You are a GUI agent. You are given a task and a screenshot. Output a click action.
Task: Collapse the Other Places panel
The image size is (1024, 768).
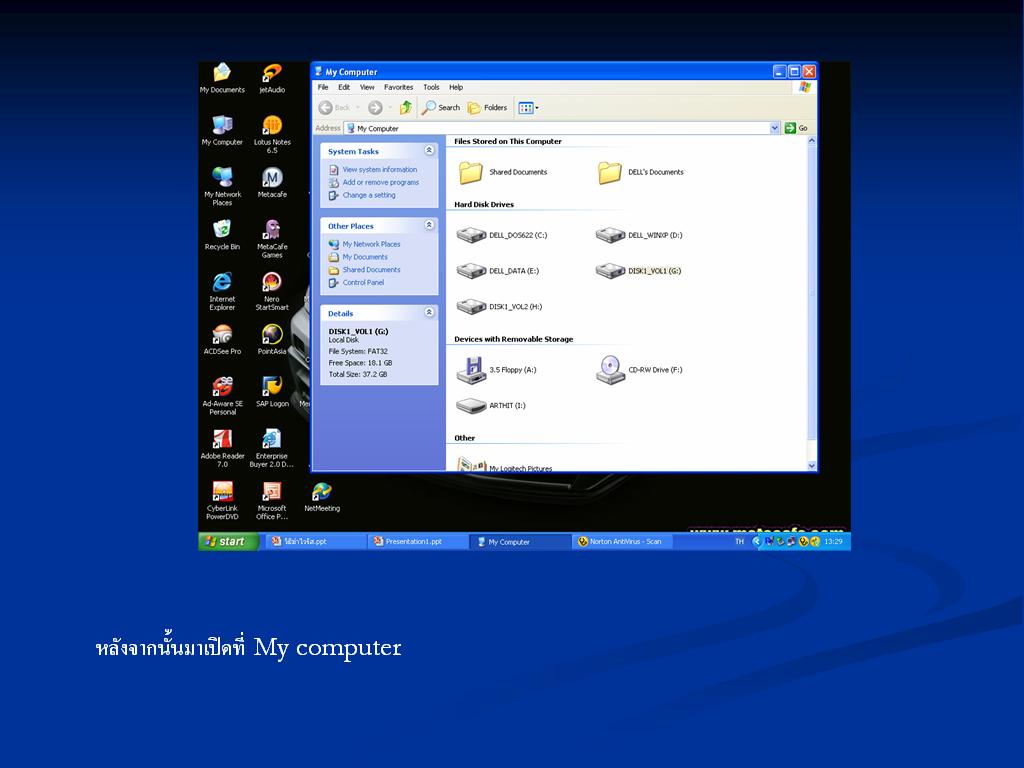click(x=429, y=225)
